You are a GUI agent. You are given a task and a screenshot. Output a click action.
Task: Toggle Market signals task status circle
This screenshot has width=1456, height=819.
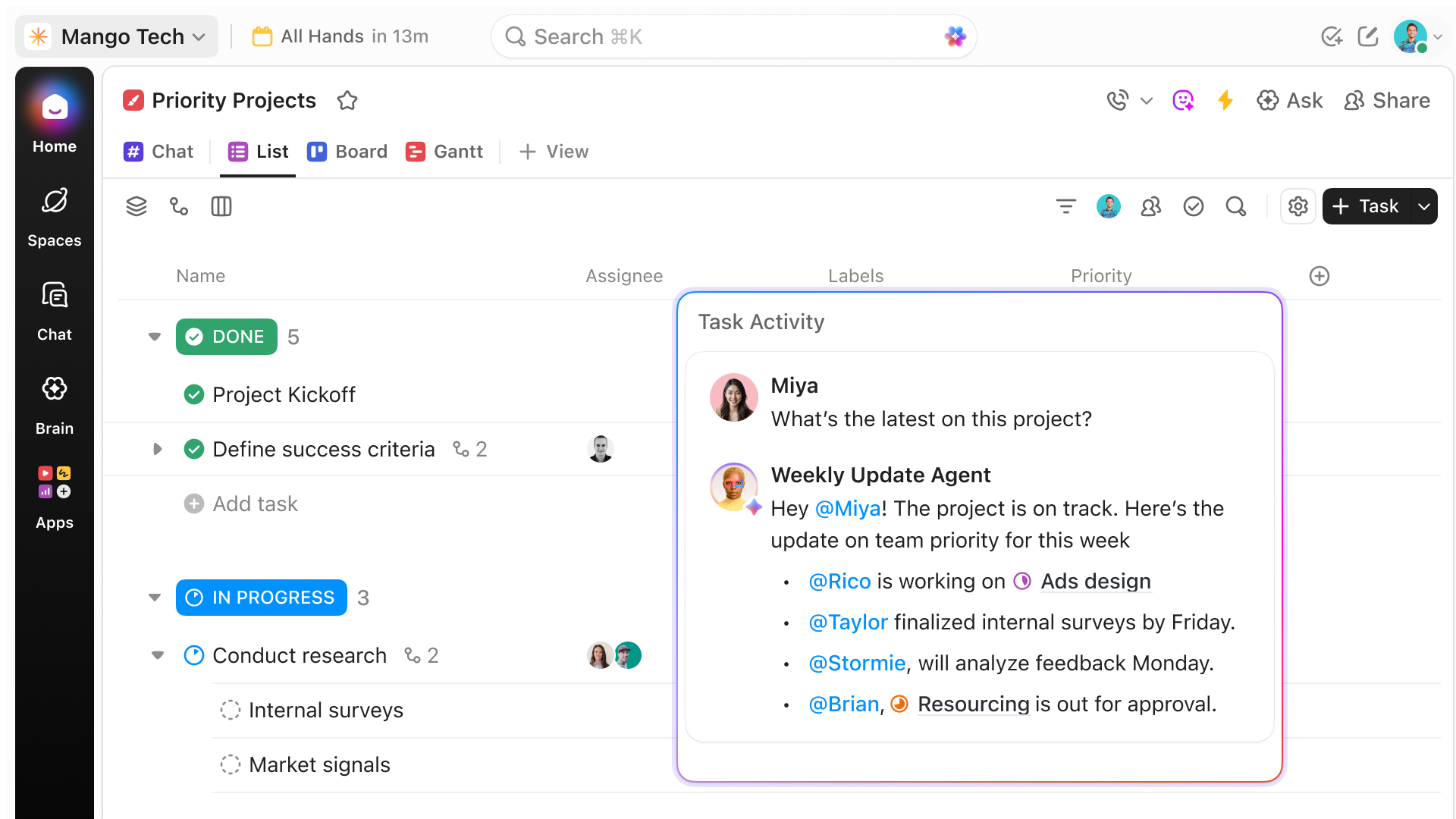230,764
